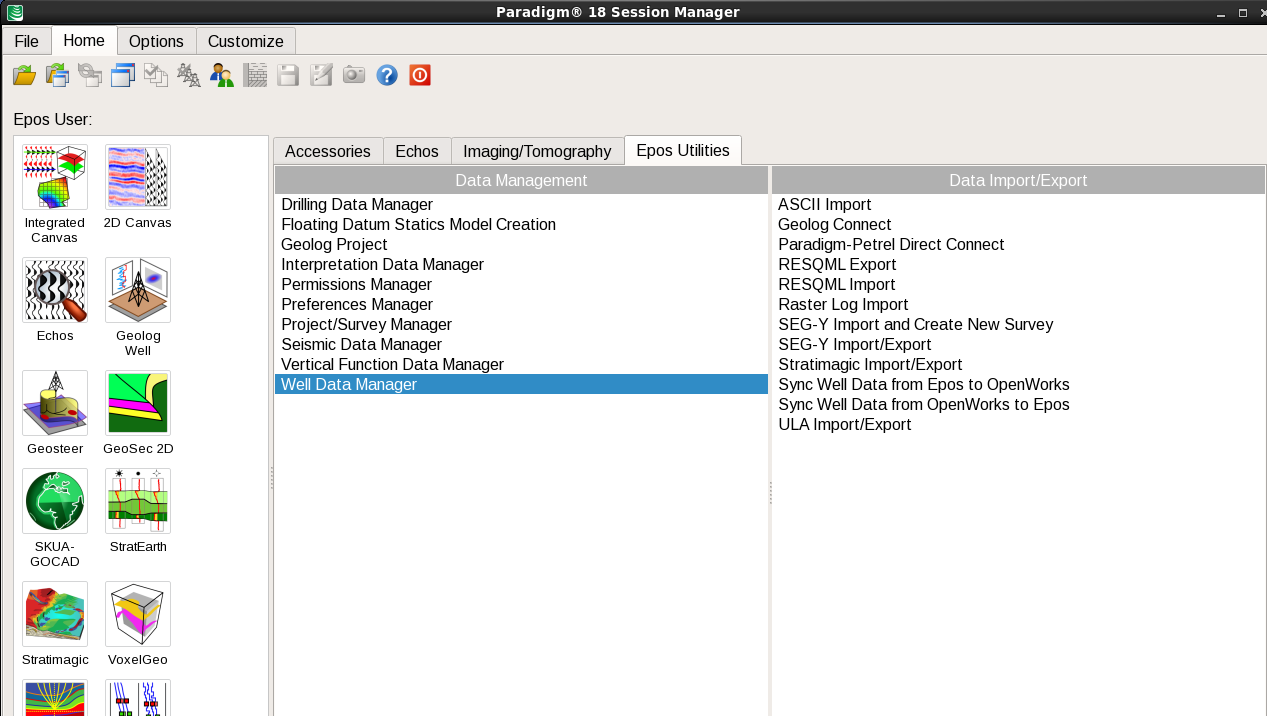The height and width of the screenshot is (716, 1267).
Task: Maximize the Session Manager window
Action: 1243,13
